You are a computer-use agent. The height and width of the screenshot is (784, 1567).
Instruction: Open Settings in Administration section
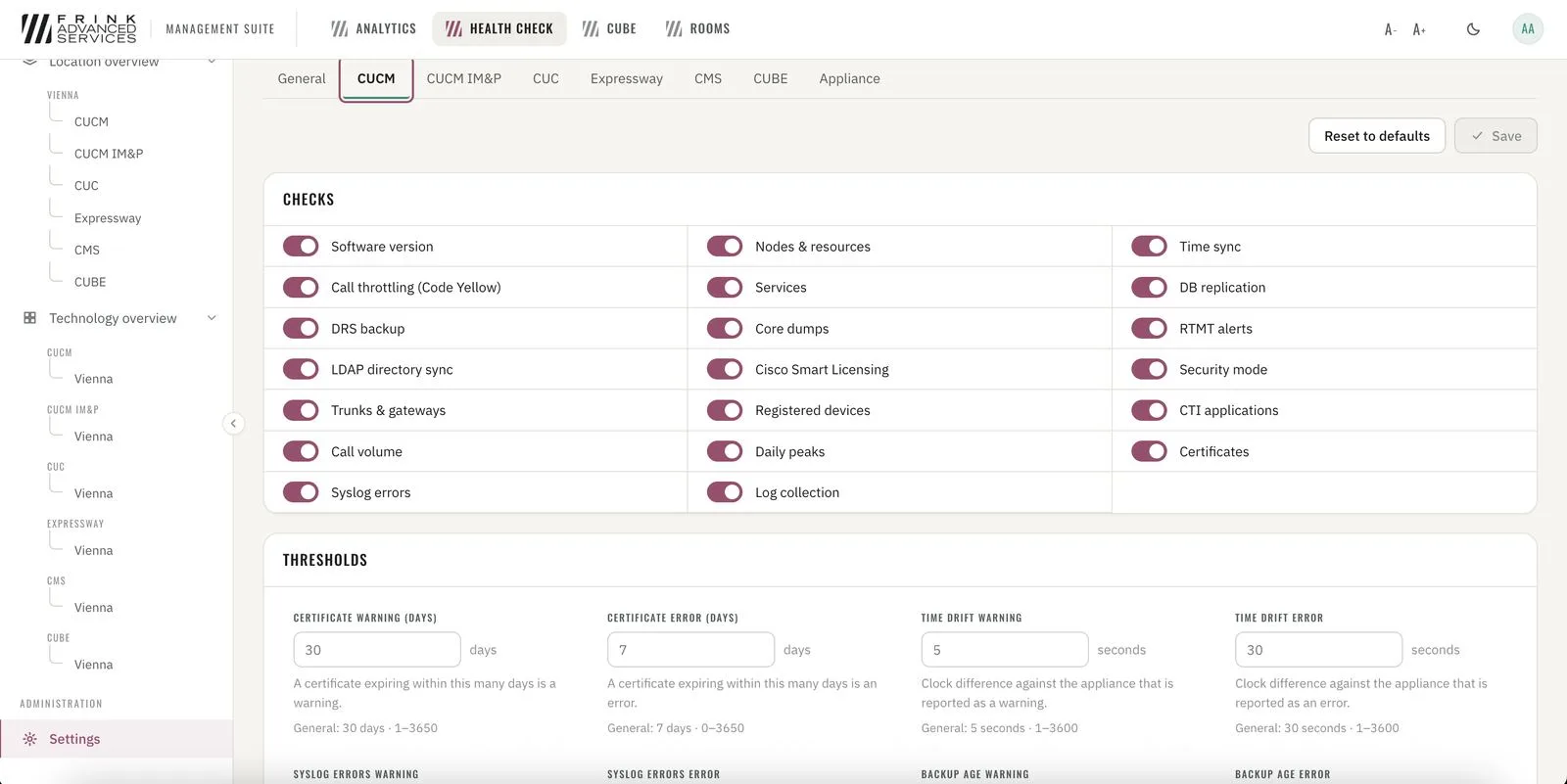coord(117,739)
